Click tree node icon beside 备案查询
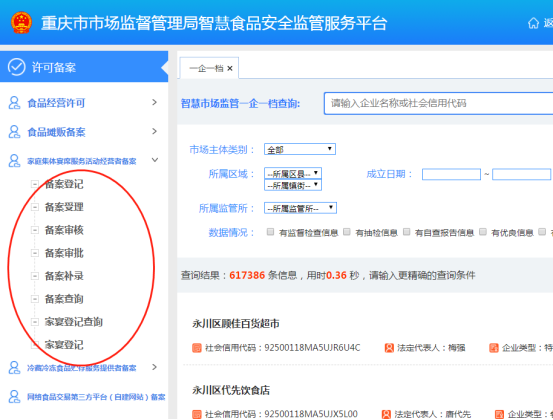The height and width of the screenshot is (420, 553). point(35,299)
